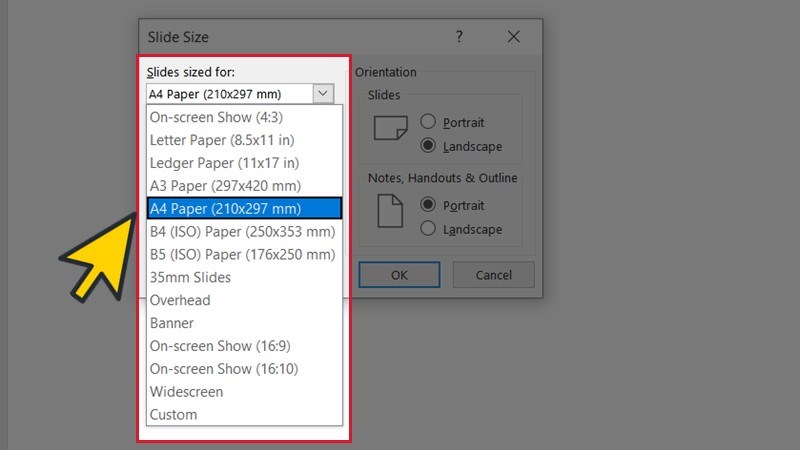Select On-screen Show (16:10)

tap(244, 369)
